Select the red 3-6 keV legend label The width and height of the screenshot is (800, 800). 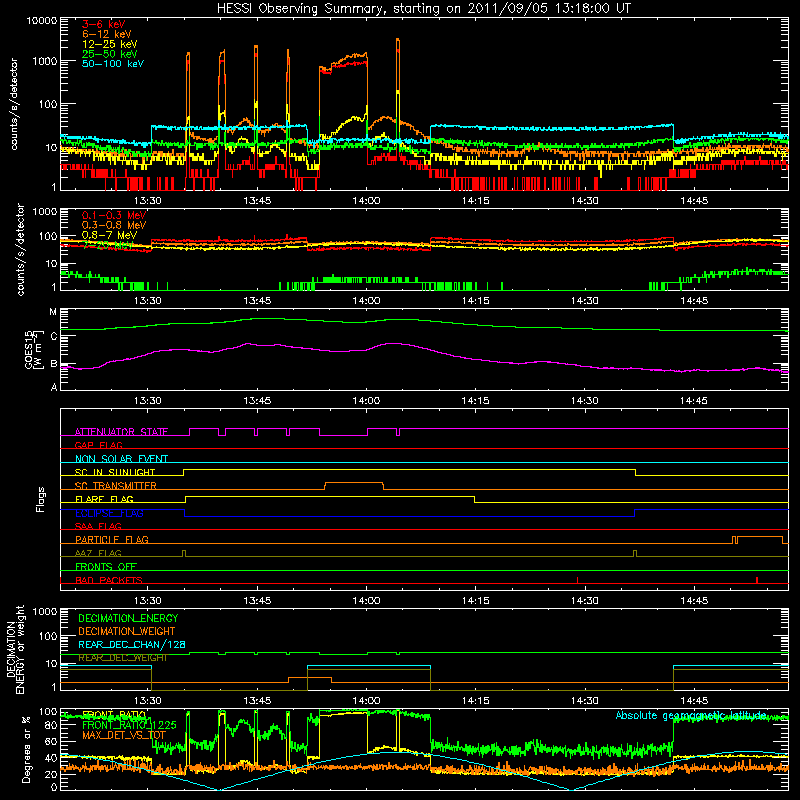point(103,24)
